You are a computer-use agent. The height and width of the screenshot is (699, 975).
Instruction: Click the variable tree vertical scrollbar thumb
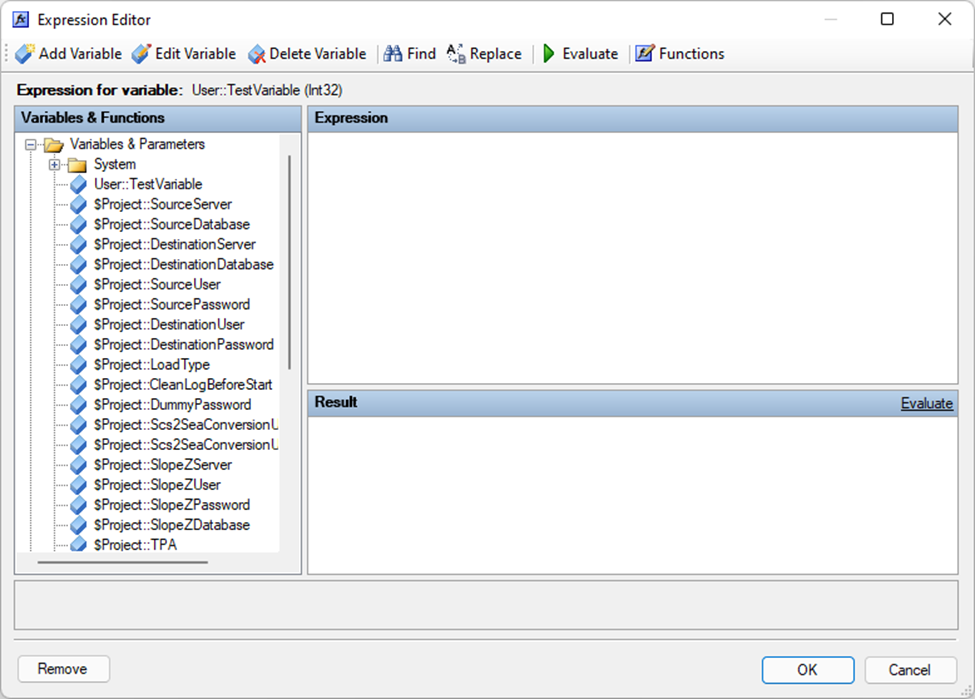(x=289, y=262)
